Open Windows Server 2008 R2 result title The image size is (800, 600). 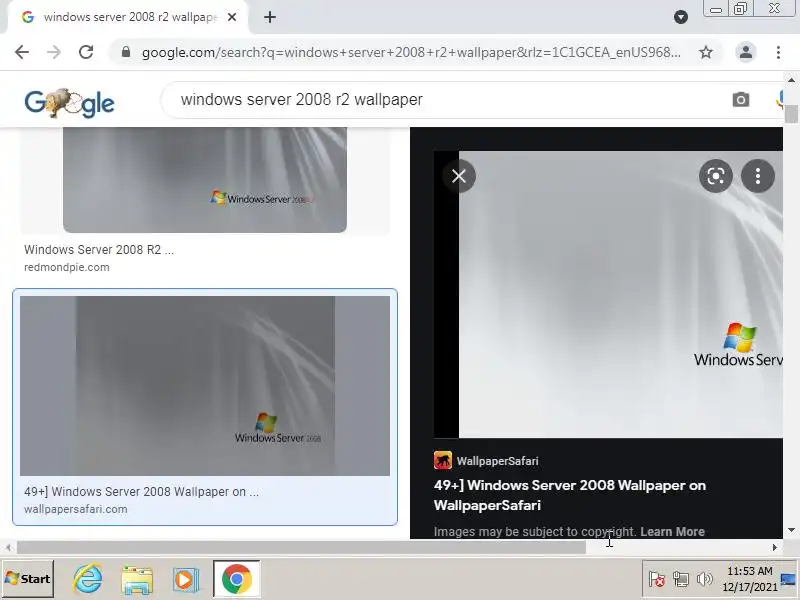pyautogui.click(x=99, y=249)
